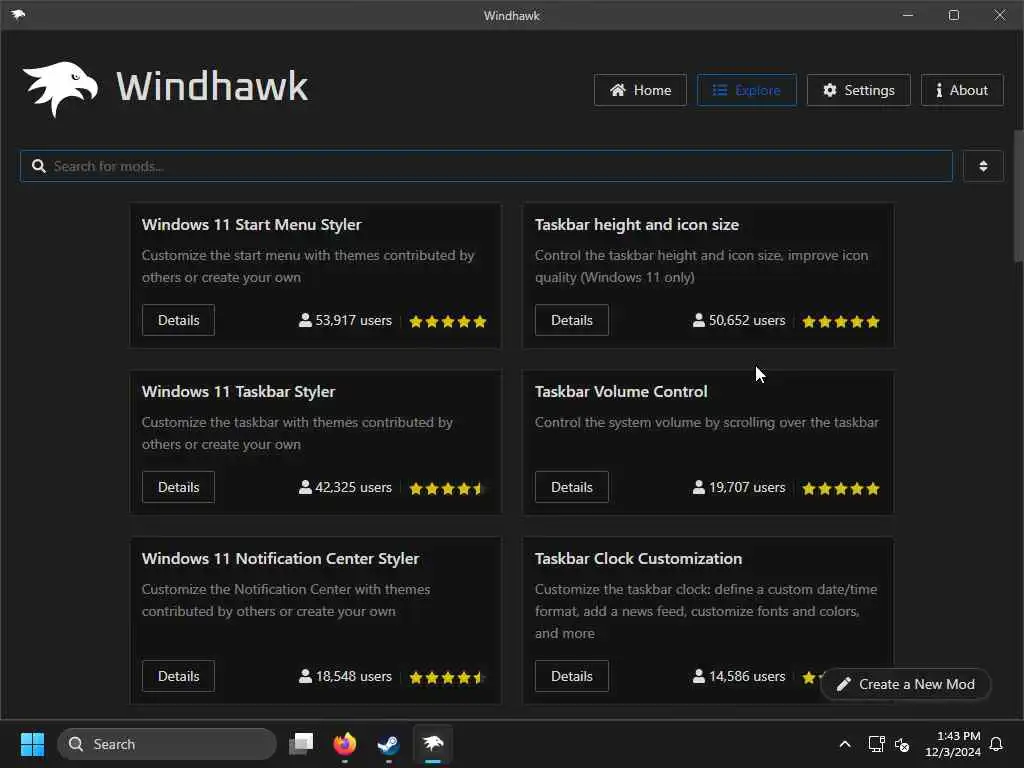This screenshot has height=768, width=1024.
Task: Open Steam from the taskbar
Action: click(389, 744)
